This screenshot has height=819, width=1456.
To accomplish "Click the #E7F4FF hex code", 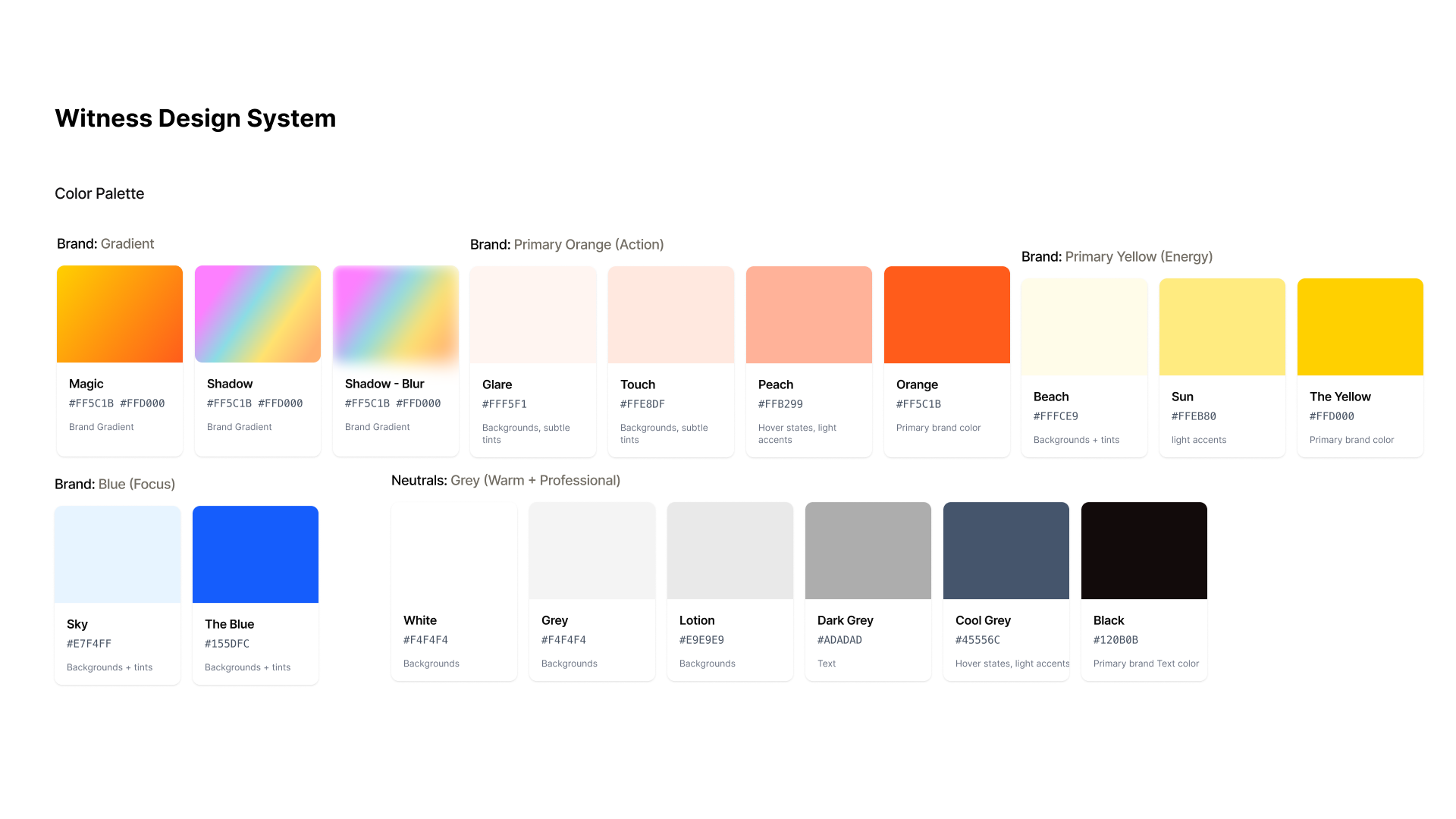I will pos(89,644).
